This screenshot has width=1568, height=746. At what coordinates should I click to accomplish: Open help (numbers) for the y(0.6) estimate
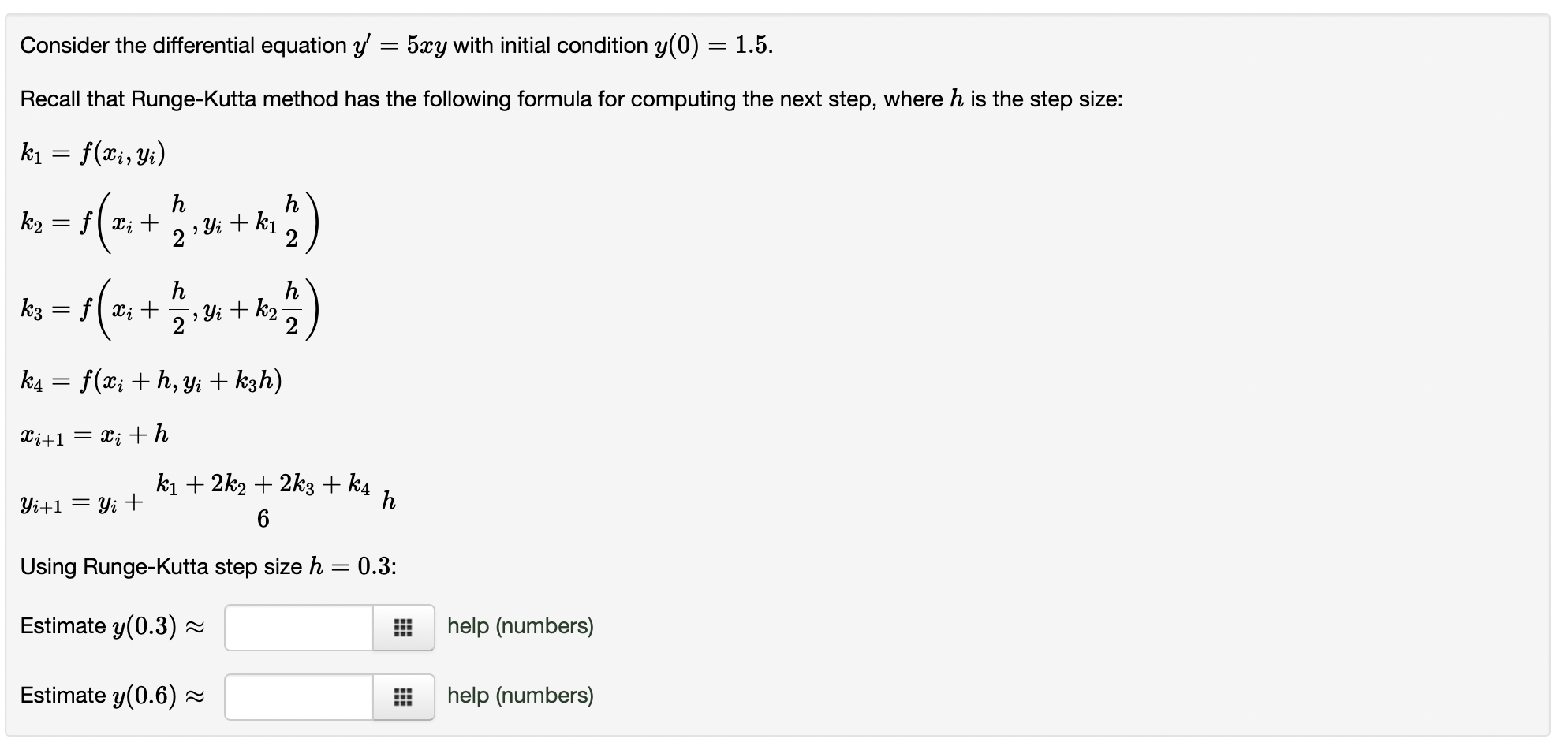click(520, 696)
